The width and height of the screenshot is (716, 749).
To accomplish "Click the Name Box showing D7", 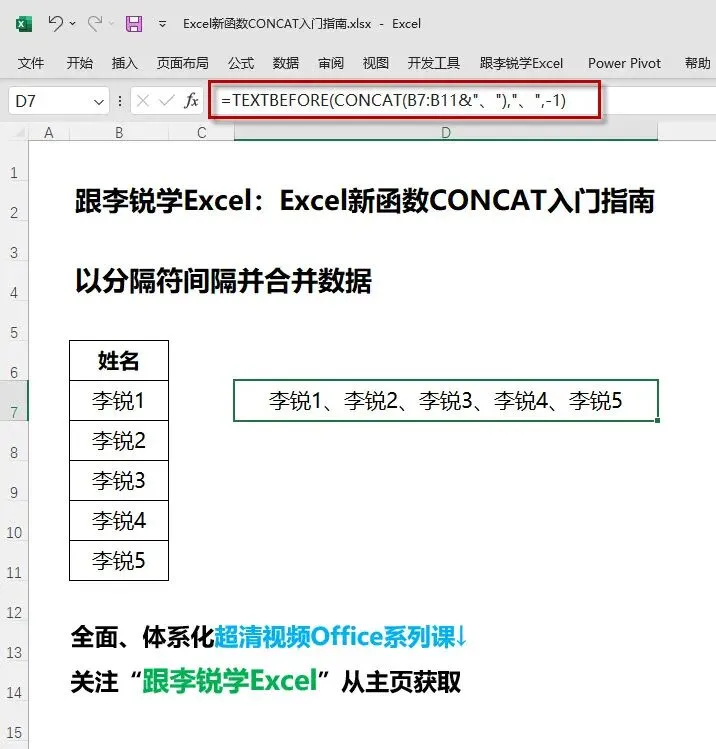I will (50, 101).
